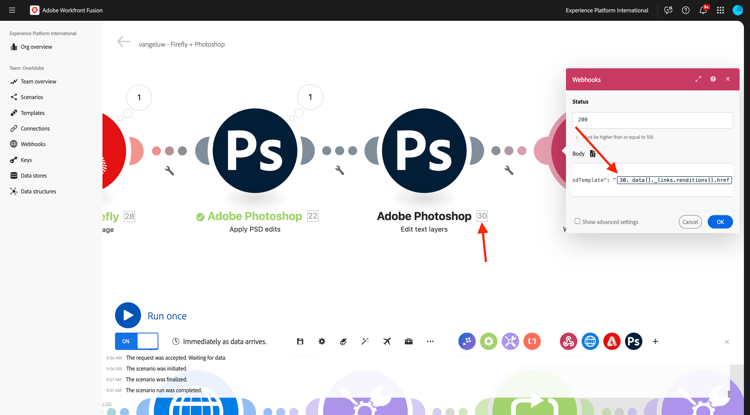Open the feedback chat icon in header
Screen dimensions: 750x415
[668, 10]
